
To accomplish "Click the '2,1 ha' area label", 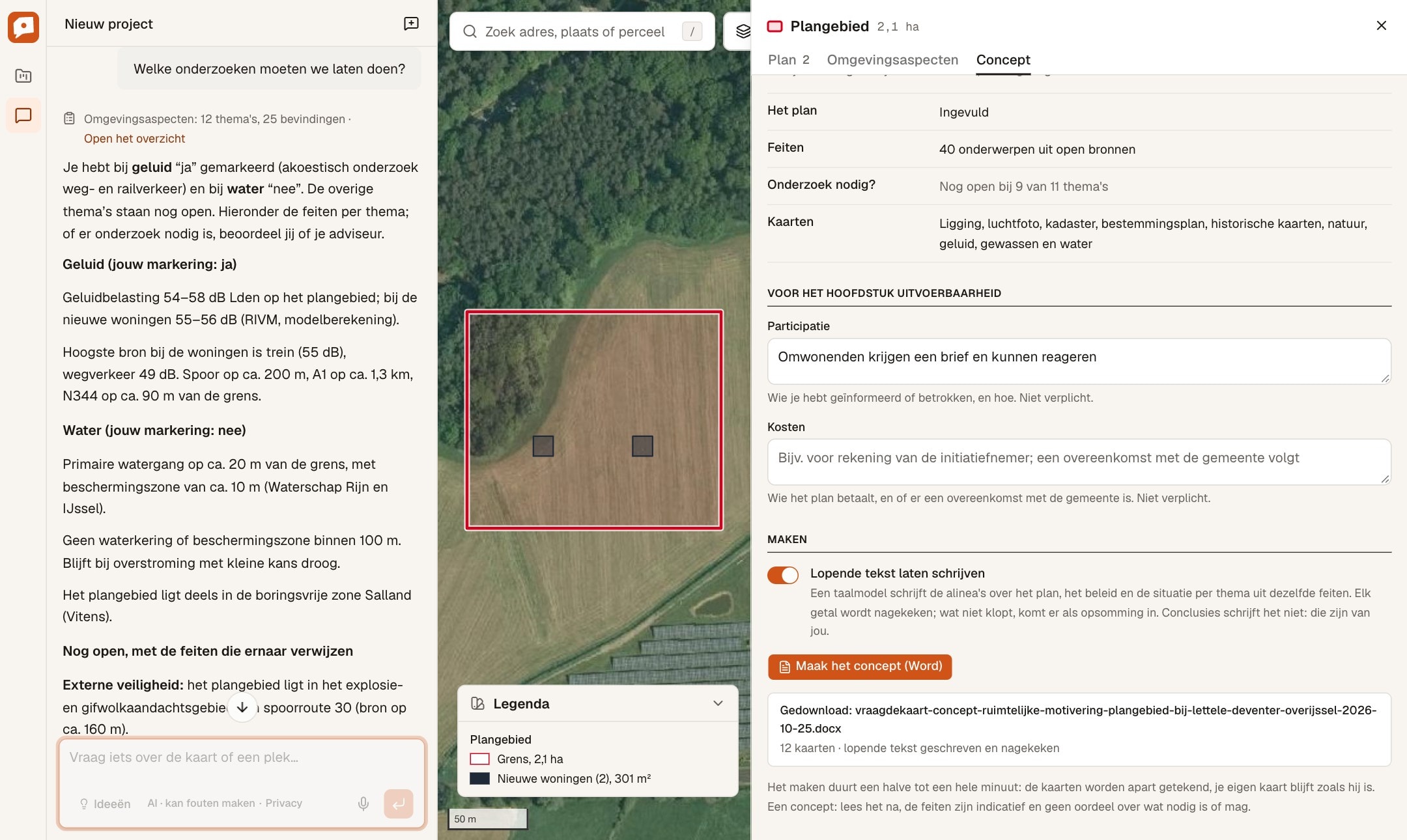I will coord(898,27).
